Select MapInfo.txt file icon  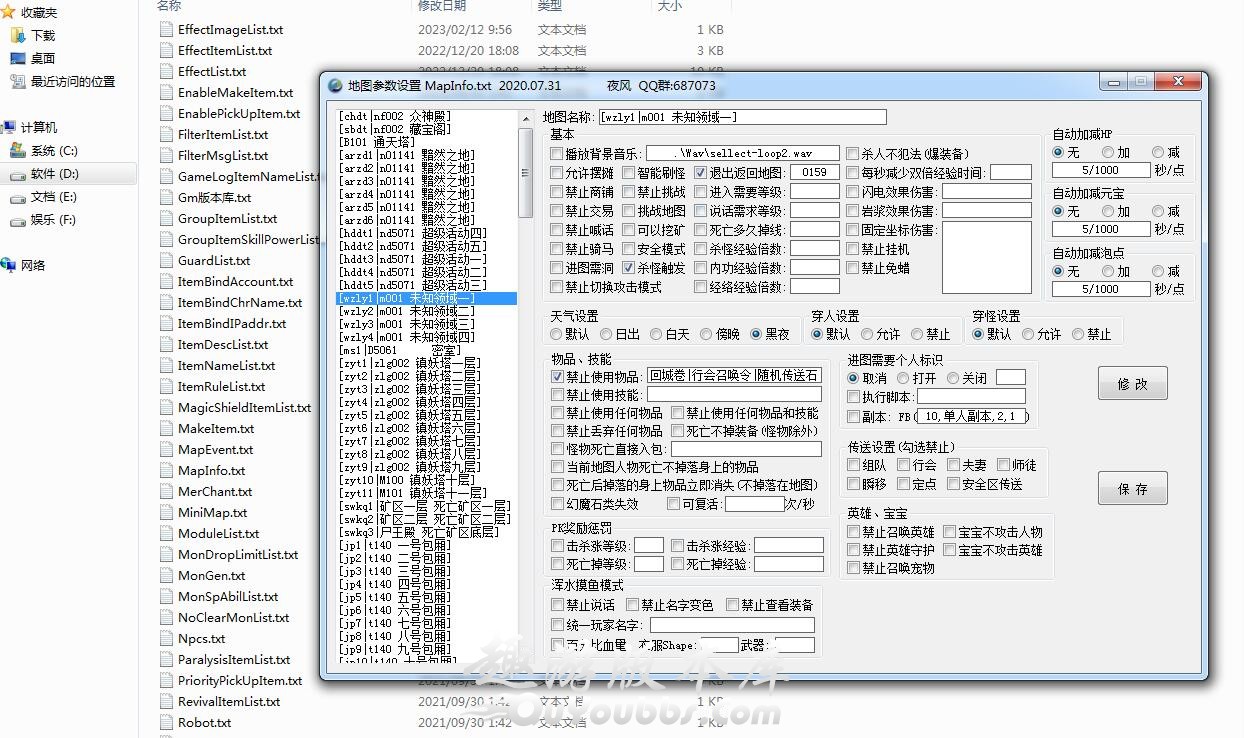pyautogui.click(x=166, y=470)
